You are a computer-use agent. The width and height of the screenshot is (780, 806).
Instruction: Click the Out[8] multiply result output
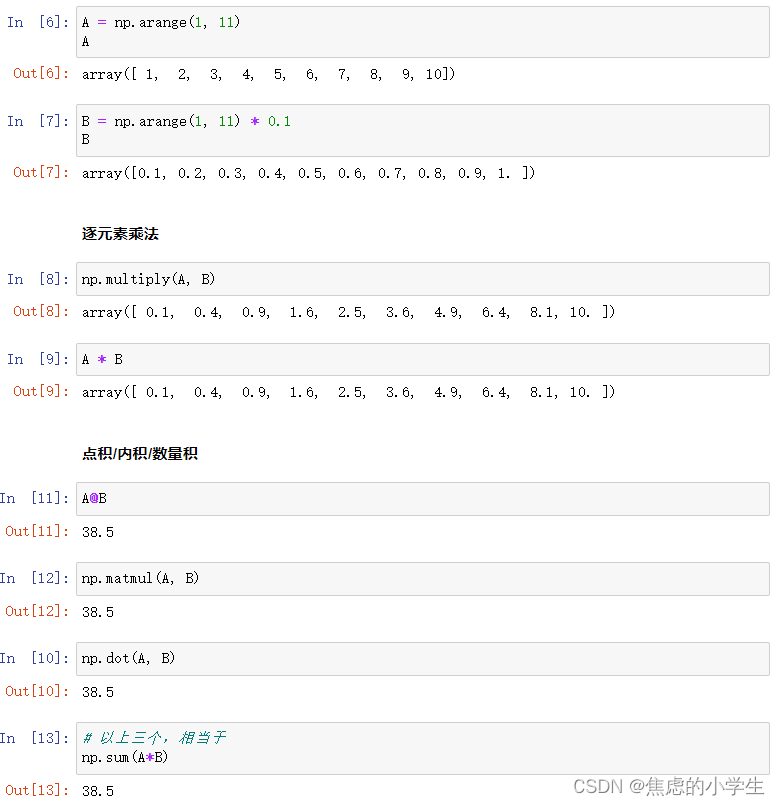point(348,312)
